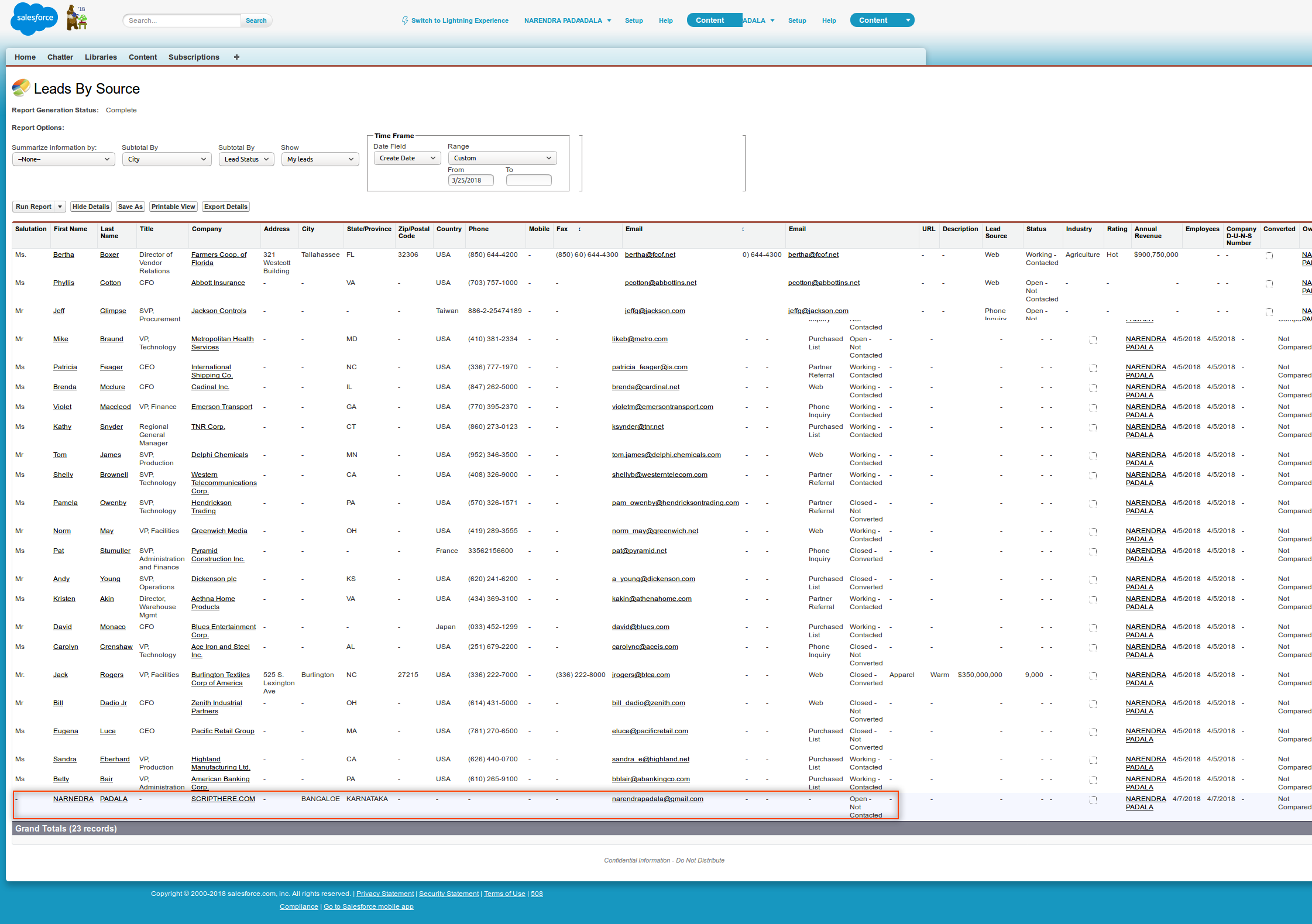Click the Switch to Lightning Experience link
Image resolution: width=1312 pixels, height=924 pixels.
[460, 20]
